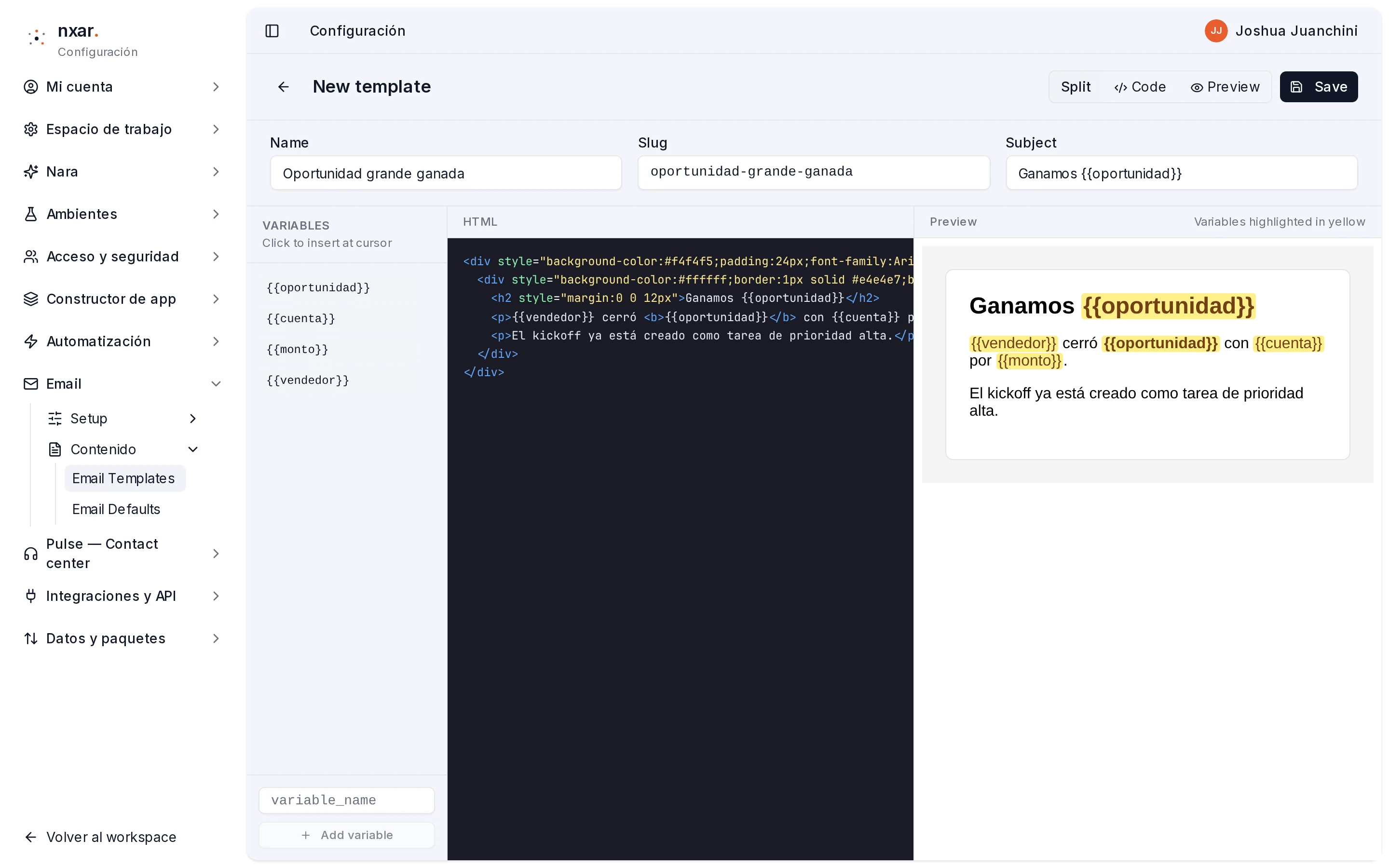
Task: Save the new template
Action: pyautogui.click(x=1319, y=87)
